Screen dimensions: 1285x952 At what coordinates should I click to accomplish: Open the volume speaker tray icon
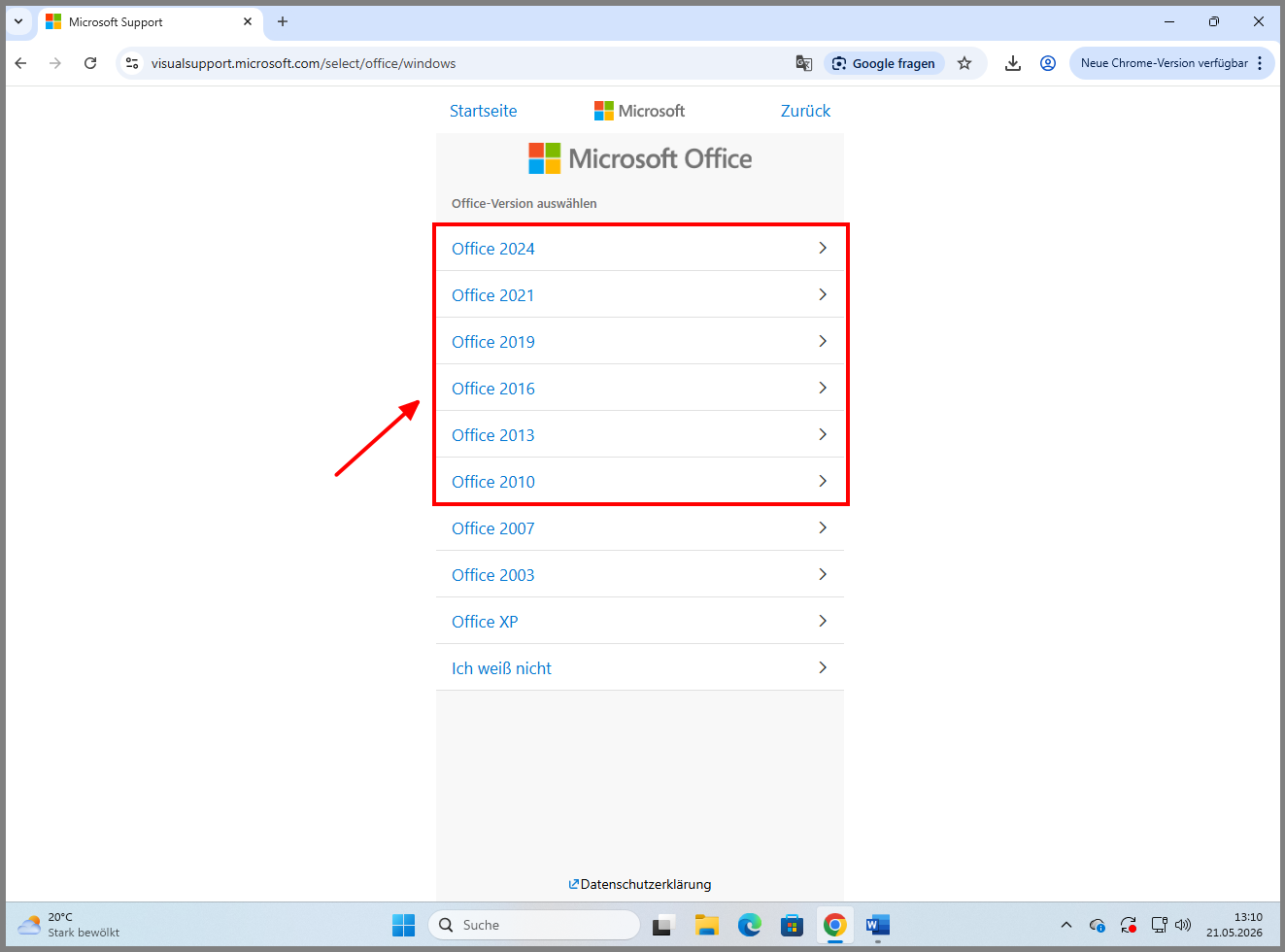(x=1182, y=925)
